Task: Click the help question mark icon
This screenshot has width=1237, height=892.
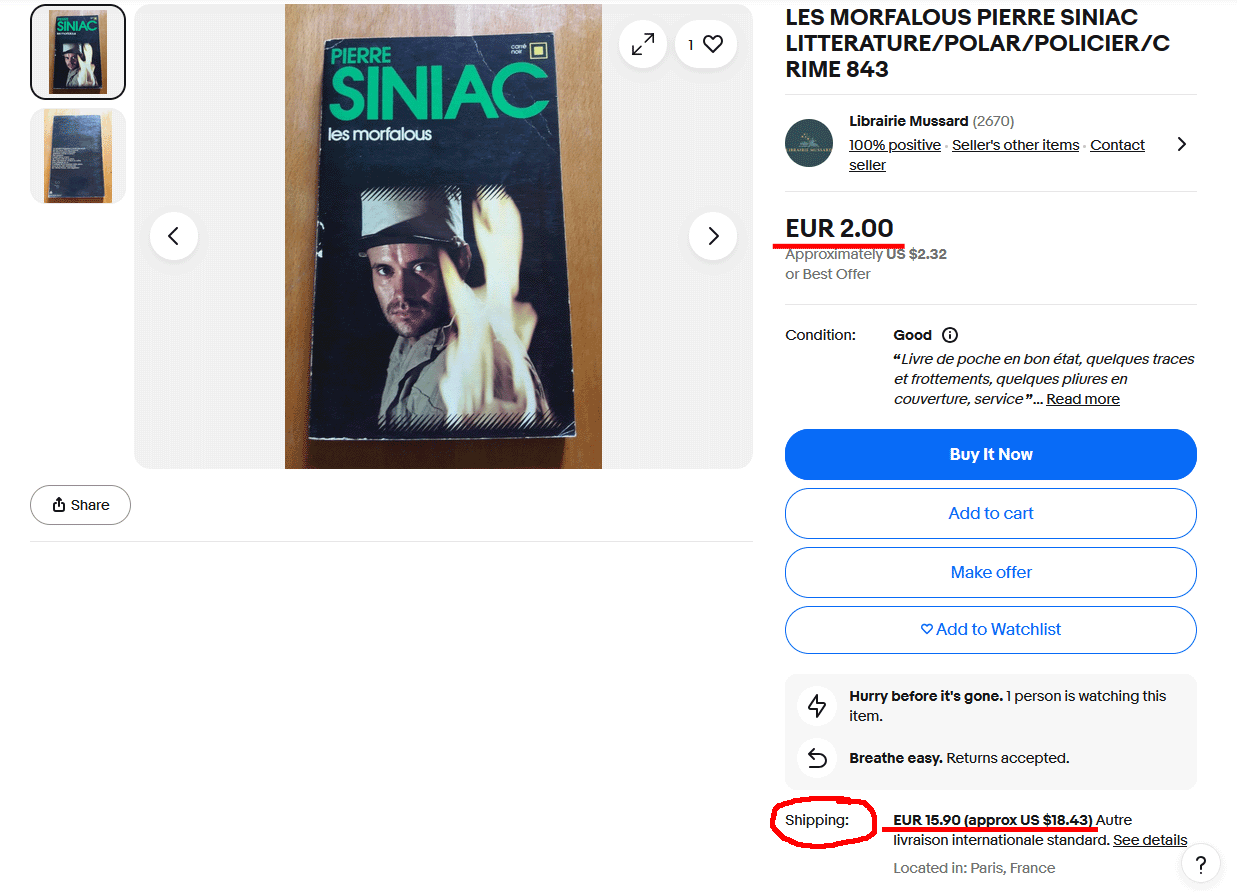Action: tap(1201, 865)
